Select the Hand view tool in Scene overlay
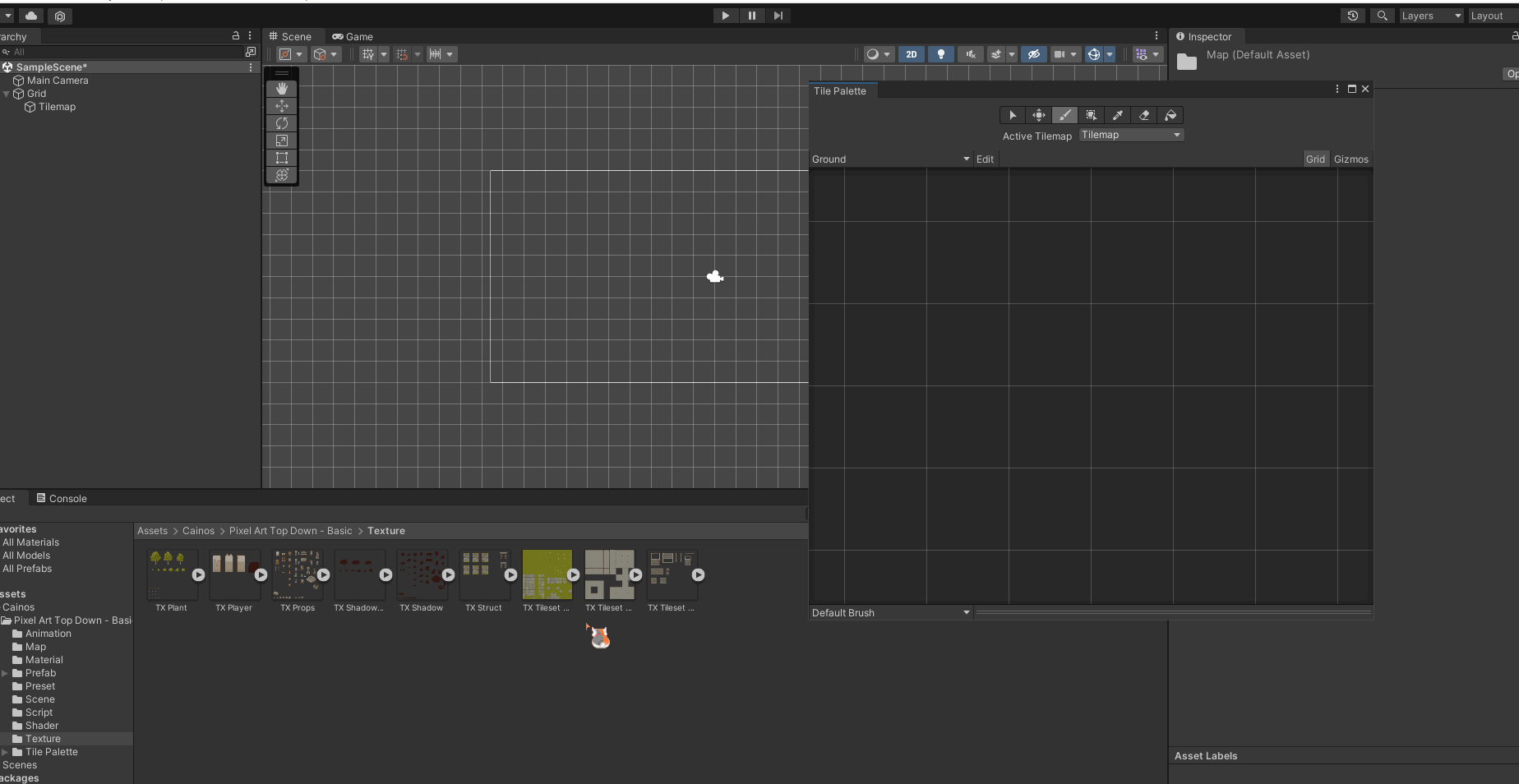Viewport: 1519px width, 784px height. [x=282, y=89]
